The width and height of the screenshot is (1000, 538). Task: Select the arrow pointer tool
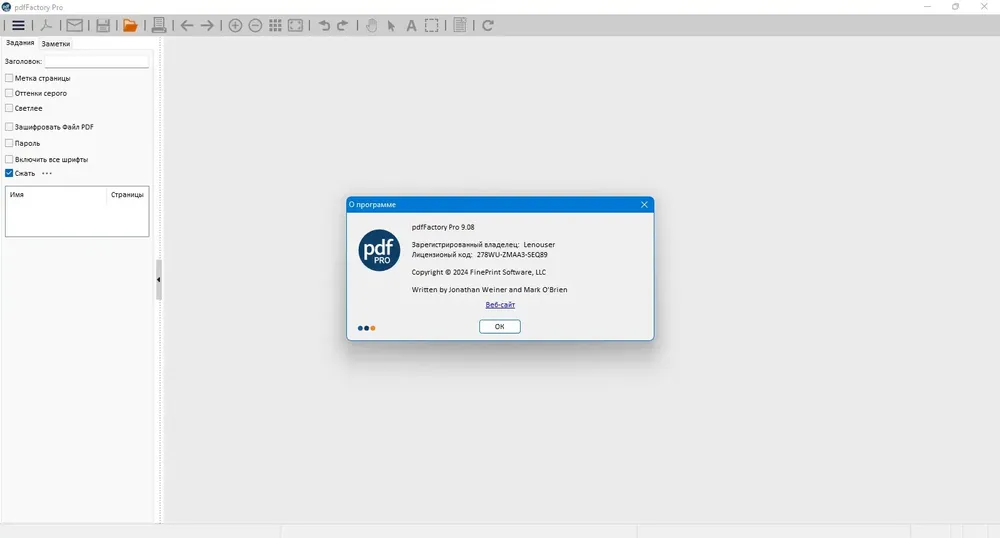[x=391, y=25]
